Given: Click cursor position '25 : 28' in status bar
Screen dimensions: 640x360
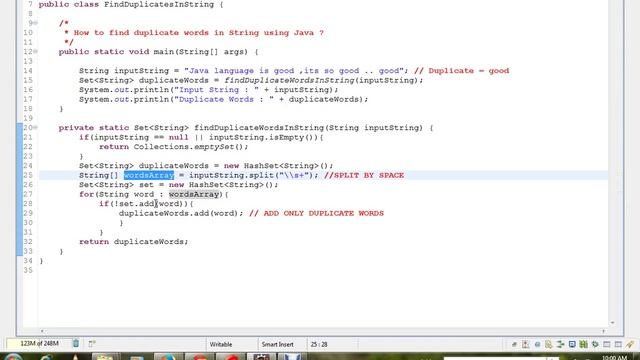Looking at the screenshot, I should click(319, 344).
